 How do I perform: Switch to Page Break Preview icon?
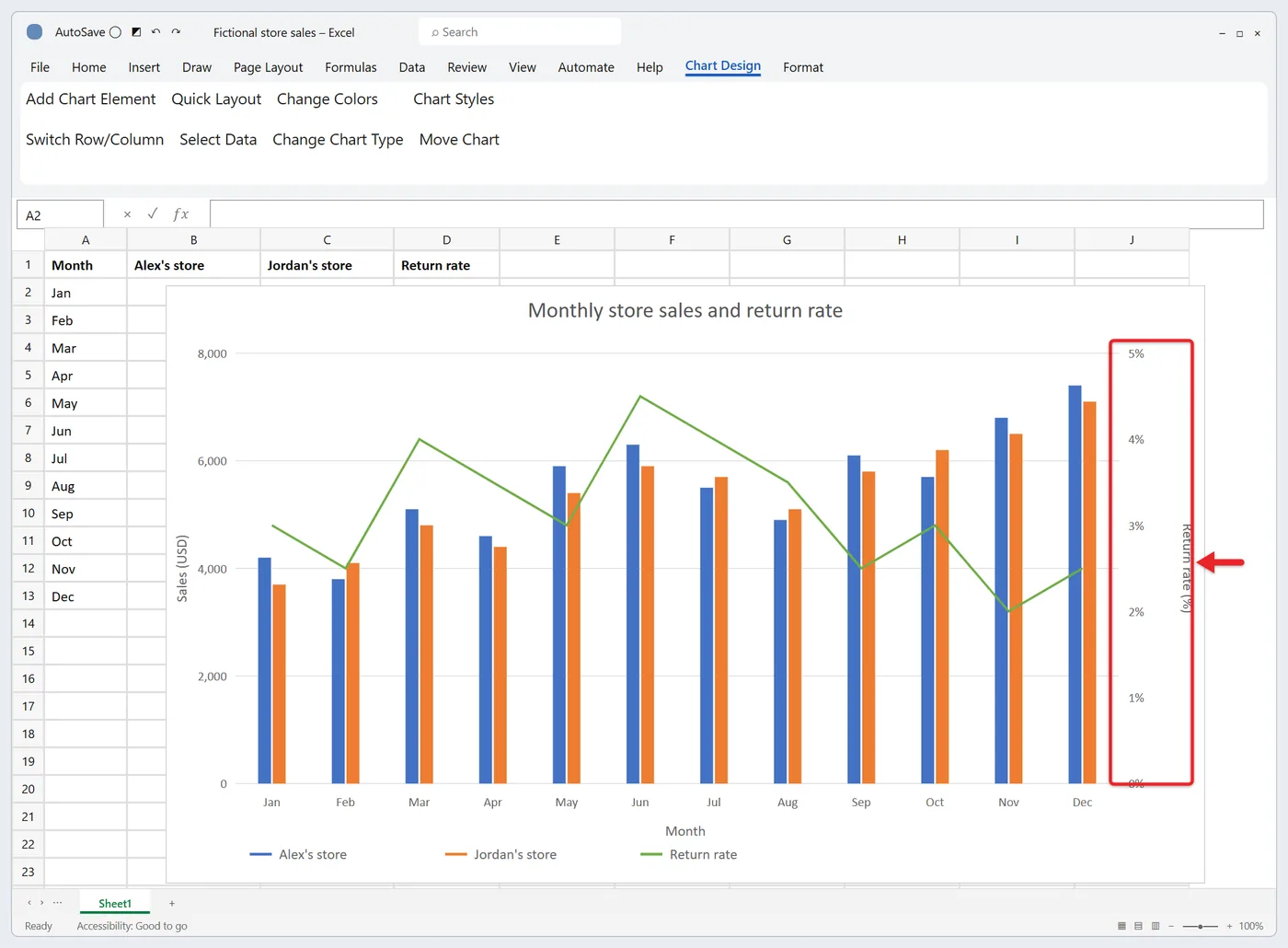pyautogui.click(x=1156, y=926)
